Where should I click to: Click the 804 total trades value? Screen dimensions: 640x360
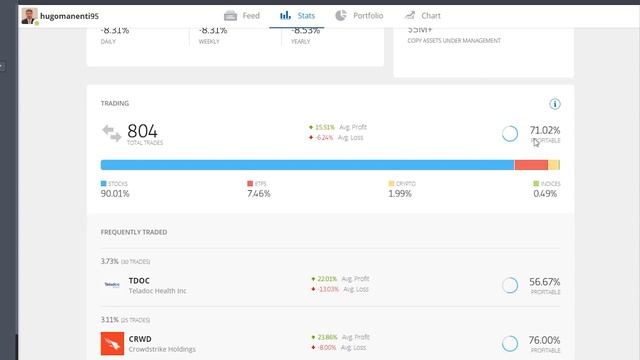click(x=142, y=131)
